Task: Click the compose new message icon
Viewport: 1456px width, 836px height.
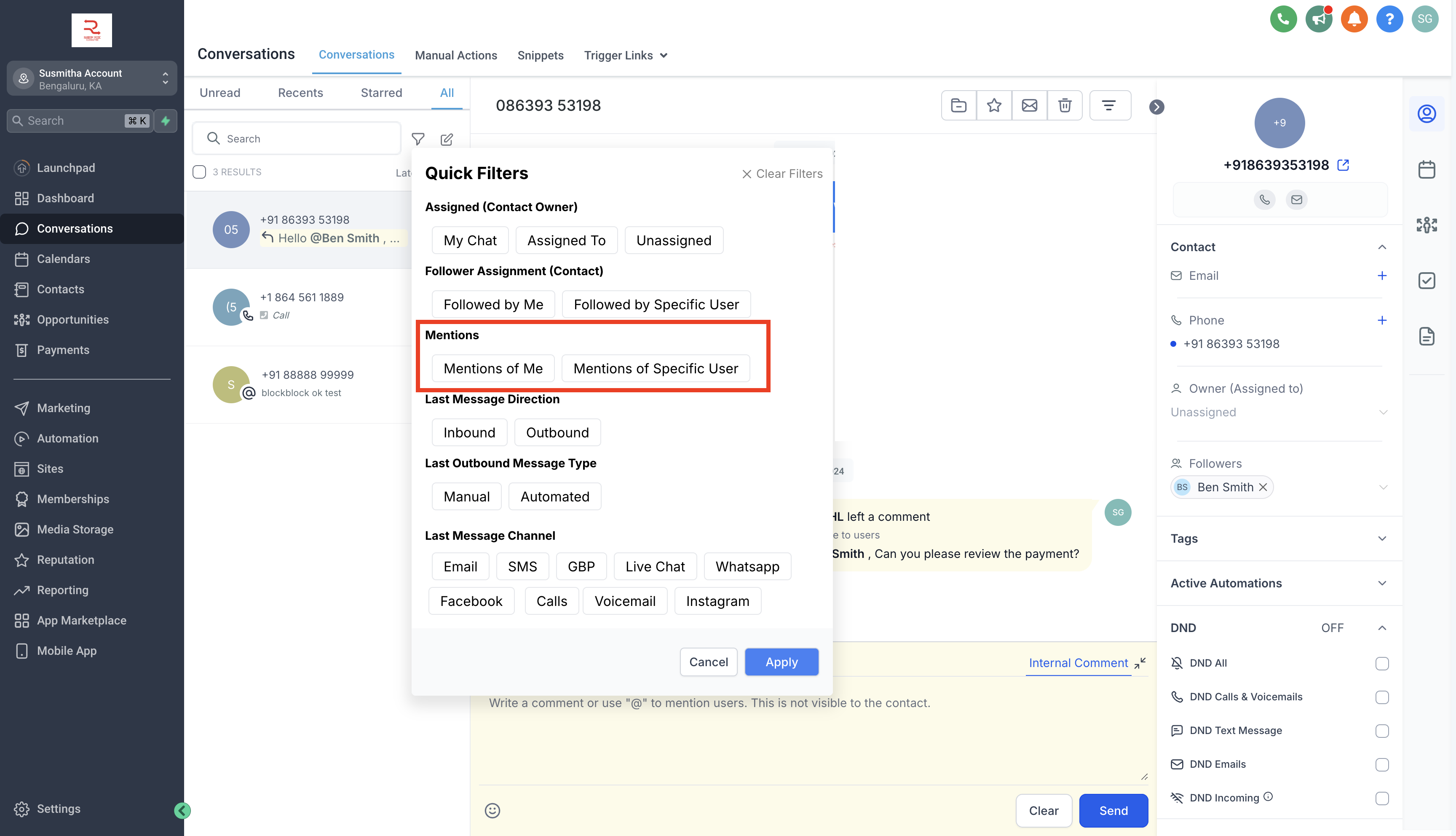Action: [447, 139]
